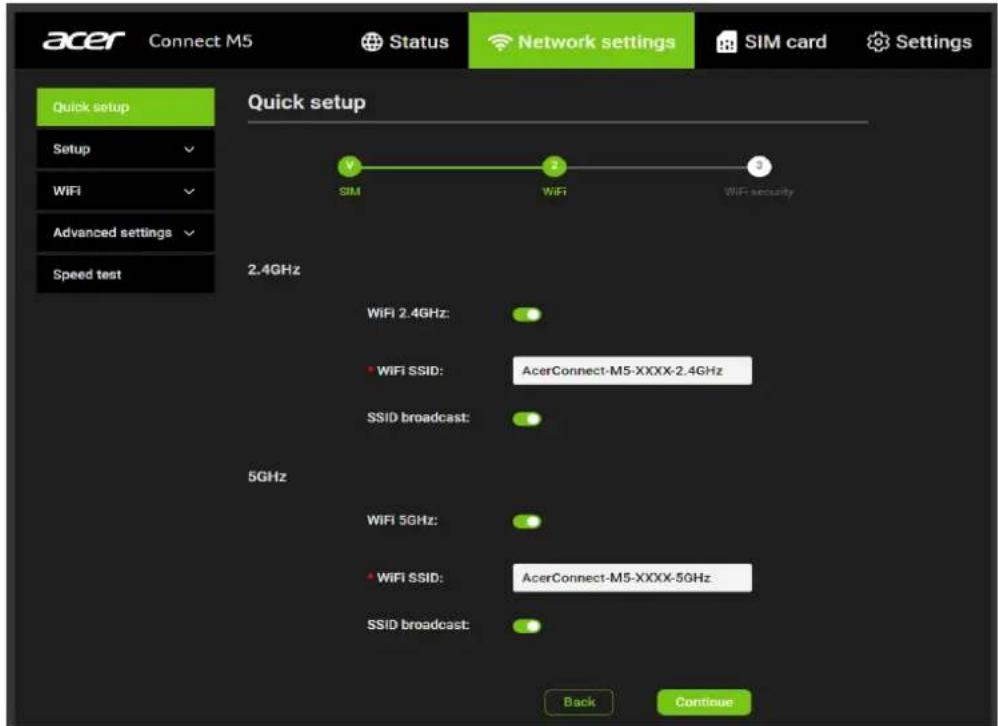Click the Continue button
Screen dimensions: 998x726
[704, 702]
